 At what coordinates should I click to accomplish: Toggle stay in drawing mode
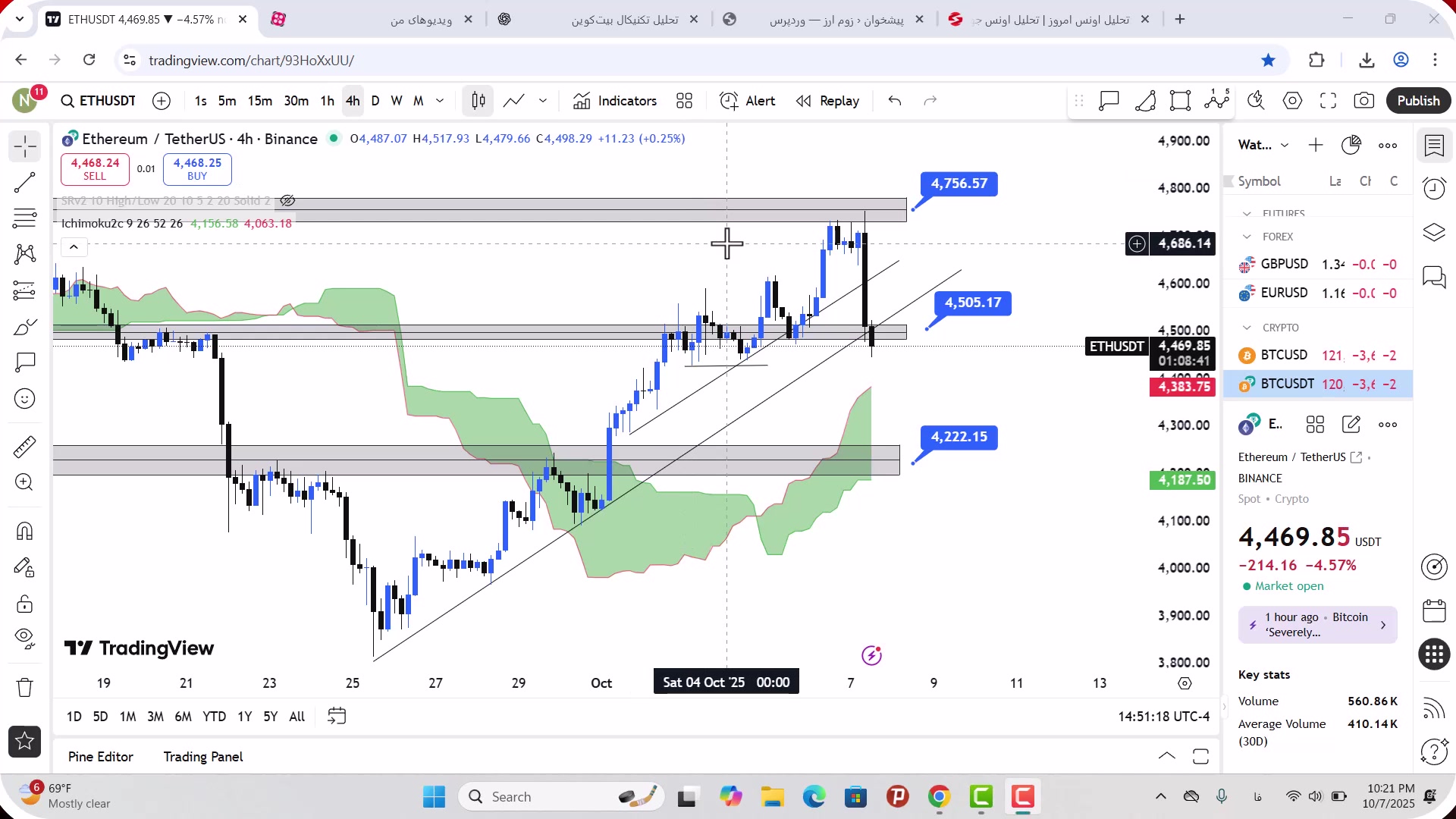point(24,567)
